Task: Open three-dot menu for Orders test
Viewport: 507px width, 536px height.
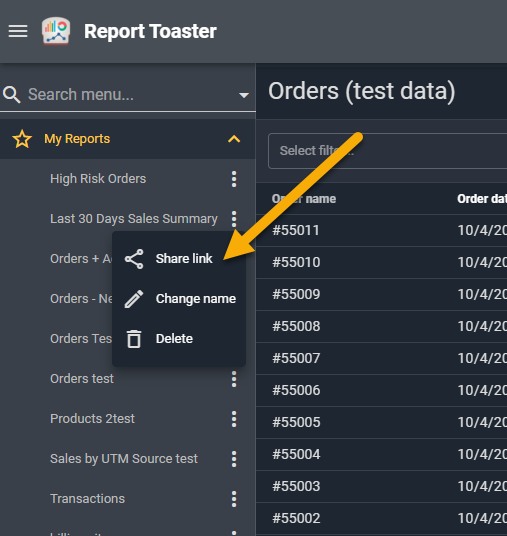Action: tap(234, 379)
